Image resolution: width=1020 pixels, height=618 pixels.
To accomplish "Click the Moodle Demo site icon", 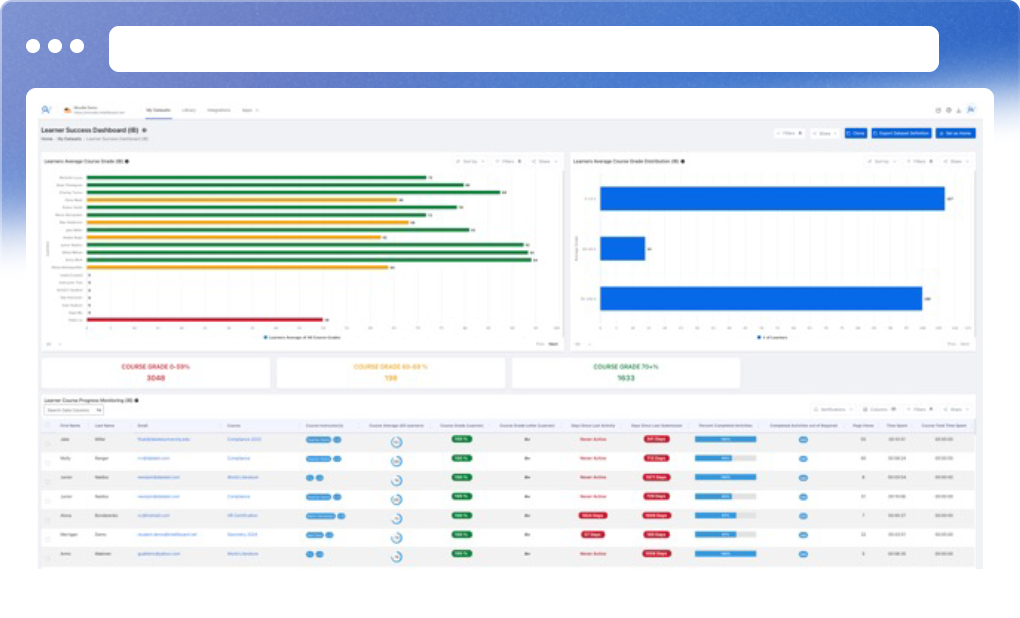I will click(67, 110).
